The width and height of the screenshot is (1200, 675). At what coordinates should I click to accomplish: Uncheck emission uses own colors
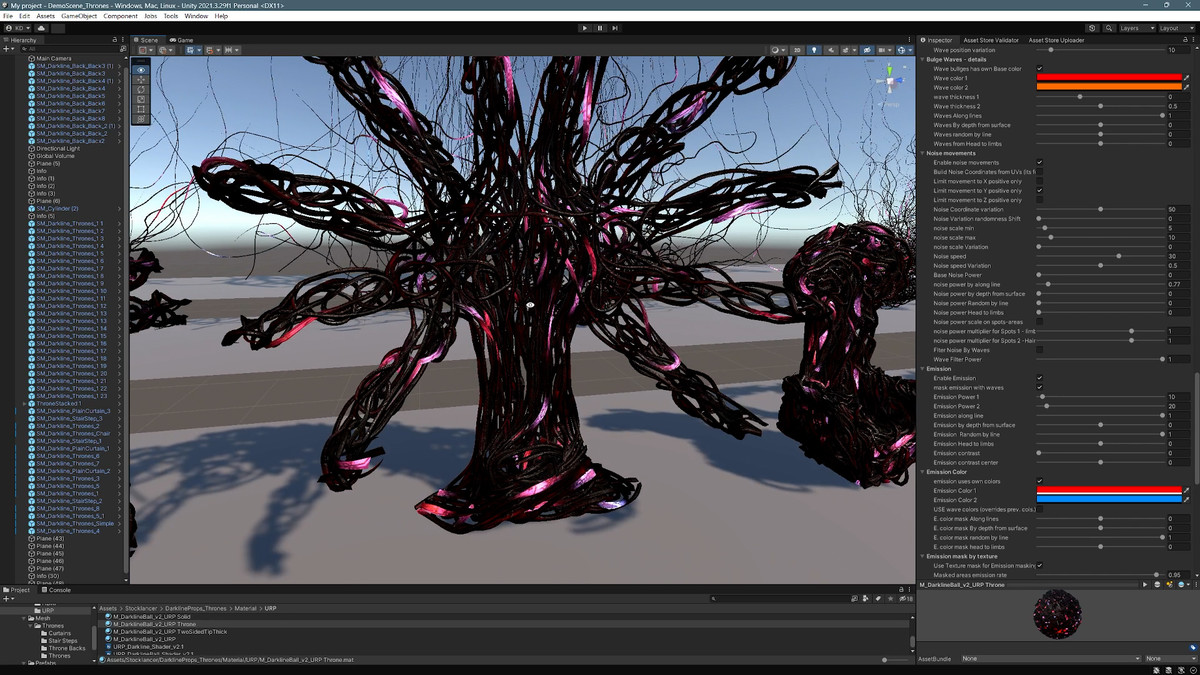tap(1040, 481)
